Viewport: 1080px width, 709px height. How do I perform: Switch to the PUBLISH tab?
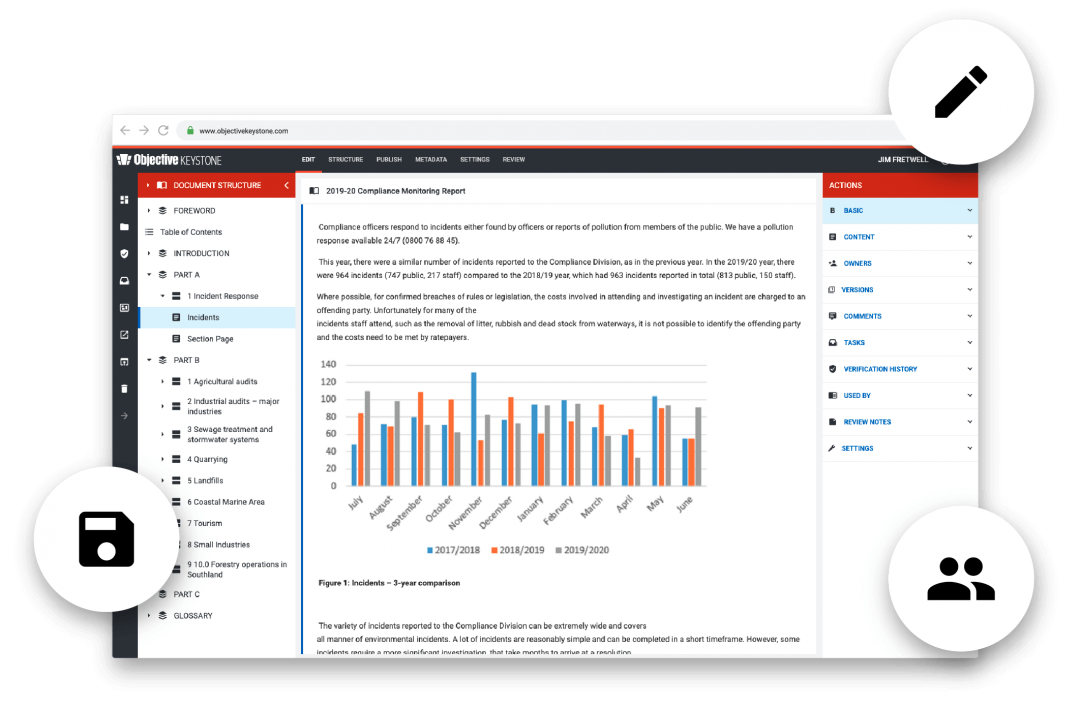coord(389,159)
